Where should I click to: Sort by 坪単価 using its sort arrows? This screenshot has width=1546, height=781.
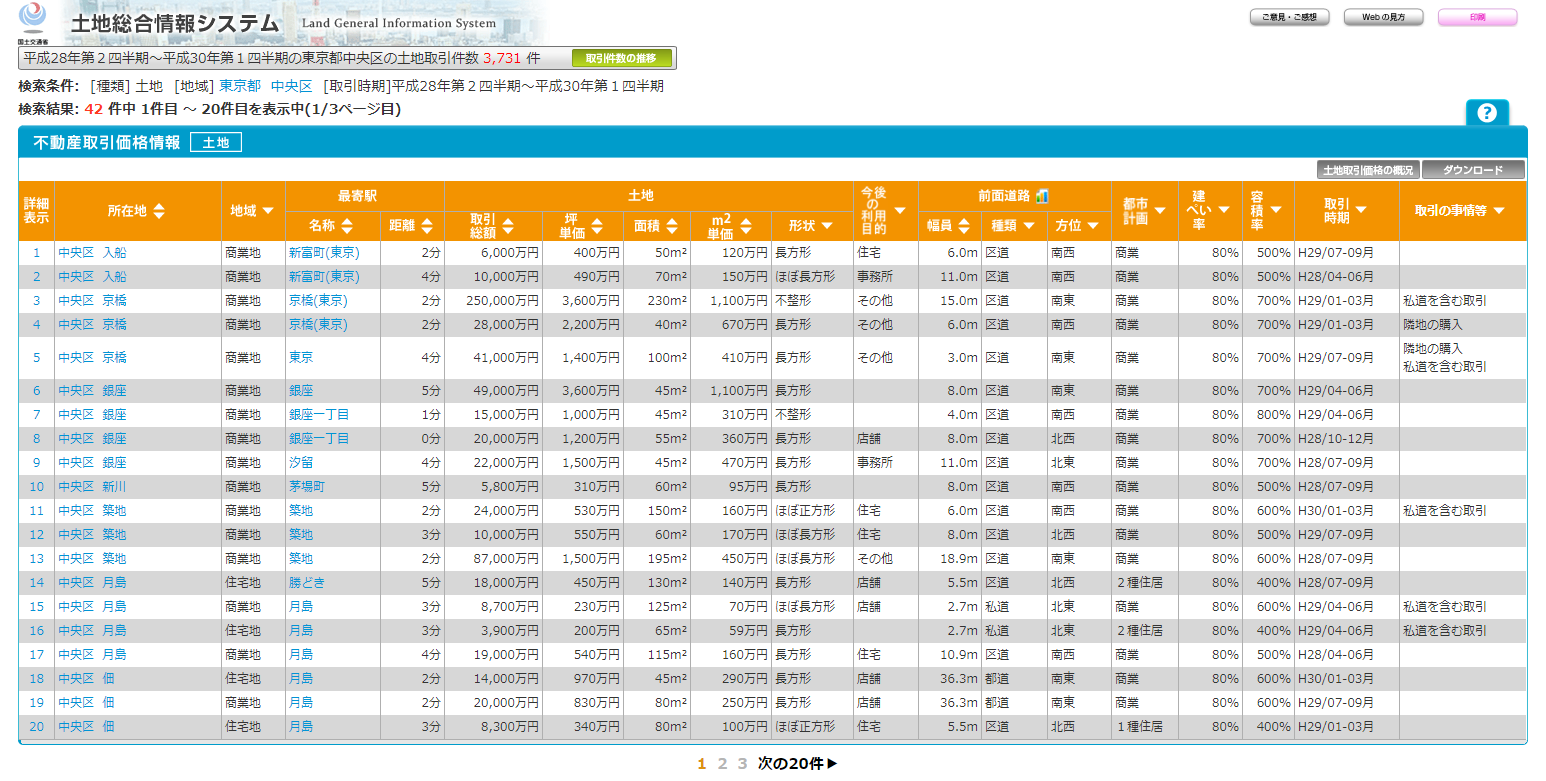pyautogui.click(x=597, y=226)
